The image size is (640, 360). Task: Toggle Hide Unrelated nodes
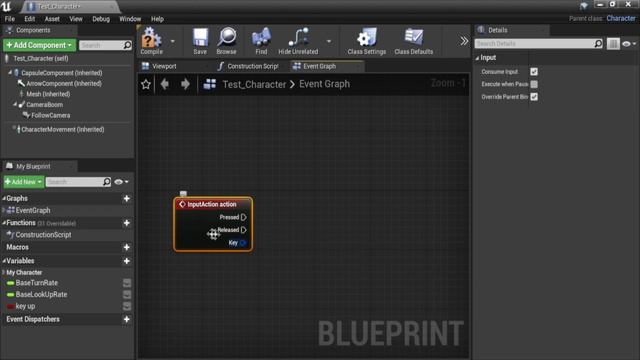298,41
